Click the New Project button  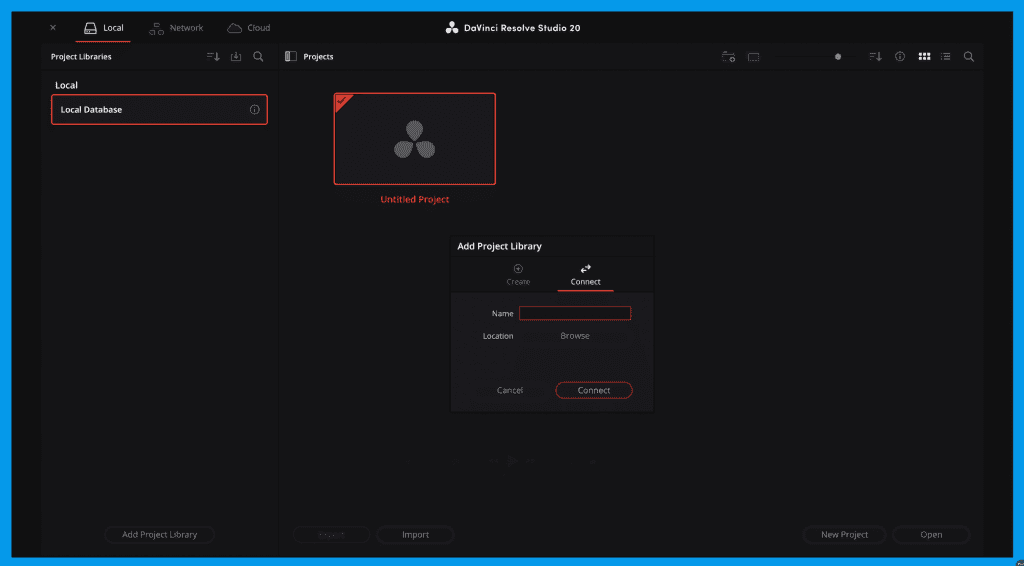tap(844, 535)
